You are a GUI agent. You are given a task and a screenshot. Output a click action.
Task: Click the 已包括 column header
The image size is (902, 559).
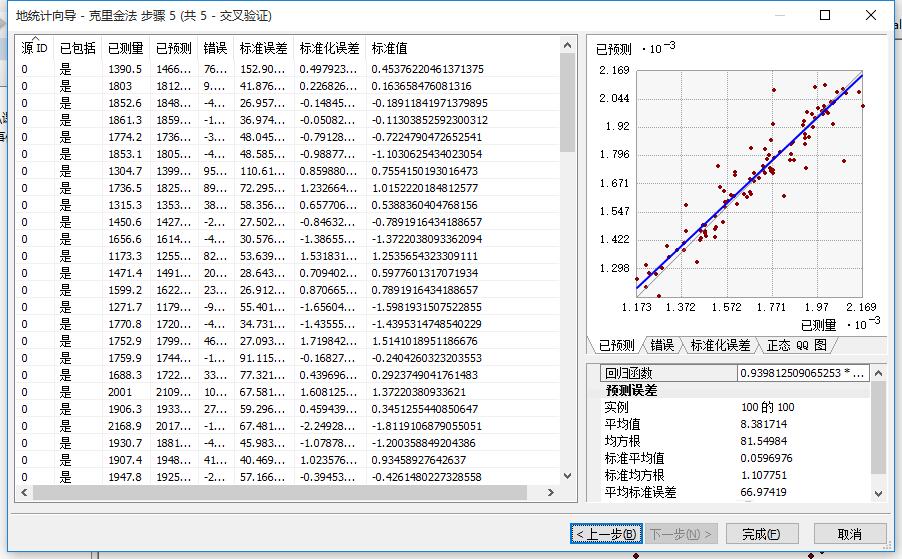click(77, 48)
